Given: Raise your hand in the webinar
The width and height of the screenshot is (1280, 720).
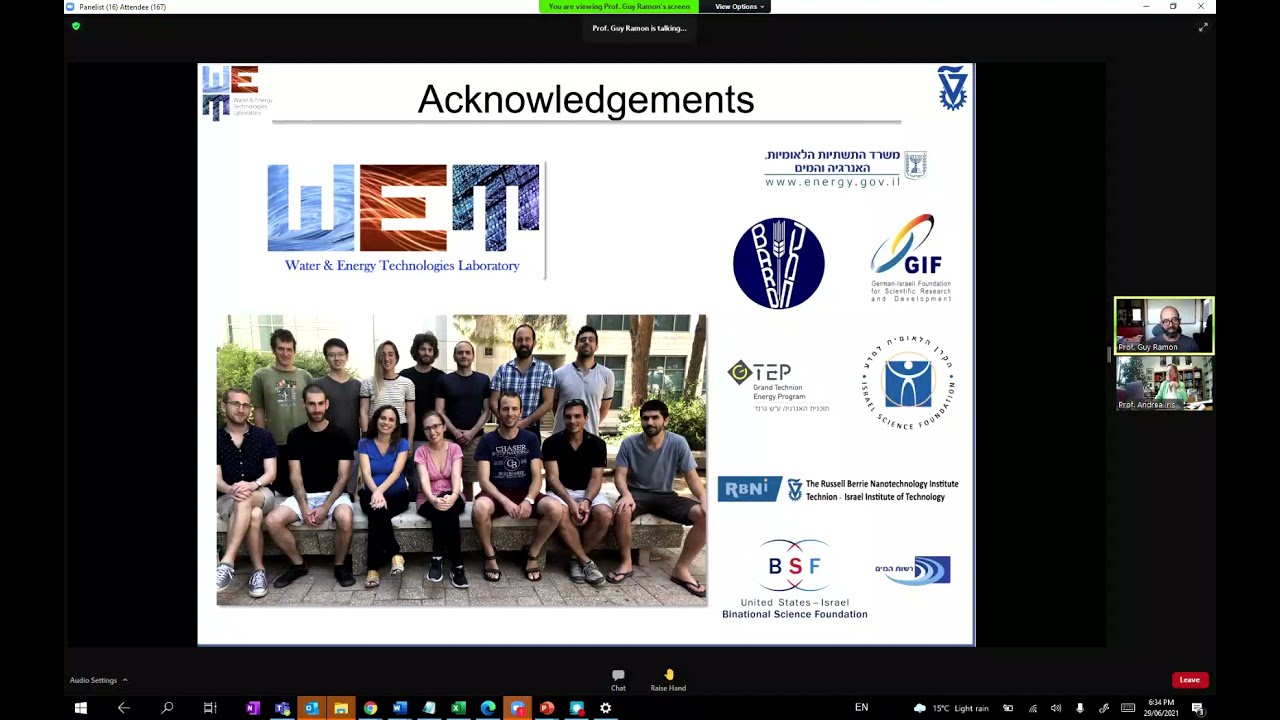Looking at the screenshot, I should 668,680.
